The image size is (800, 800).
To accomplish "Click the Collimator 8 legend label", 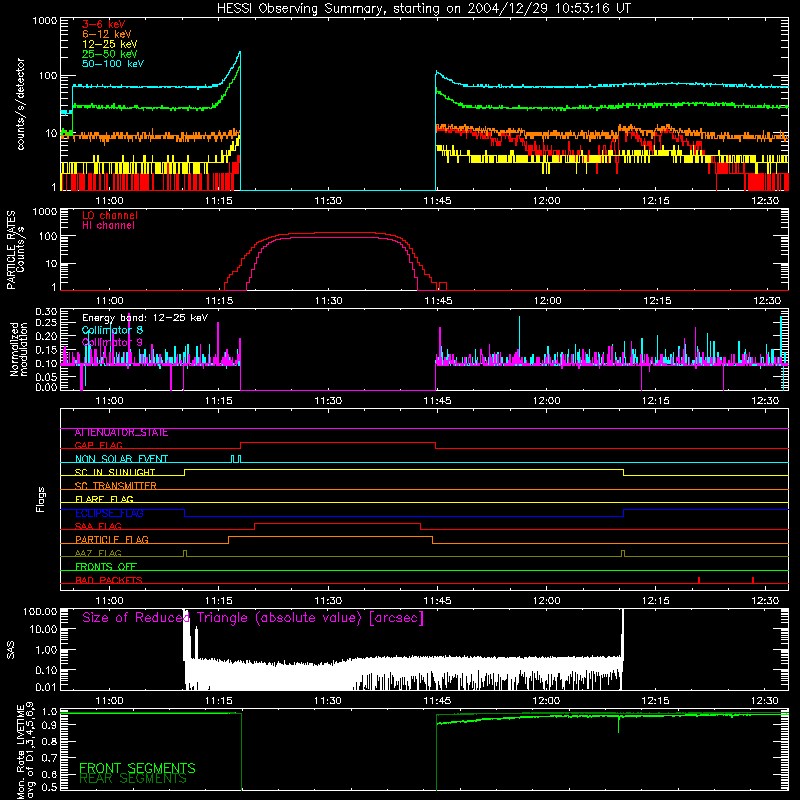I will coord(112,330).
